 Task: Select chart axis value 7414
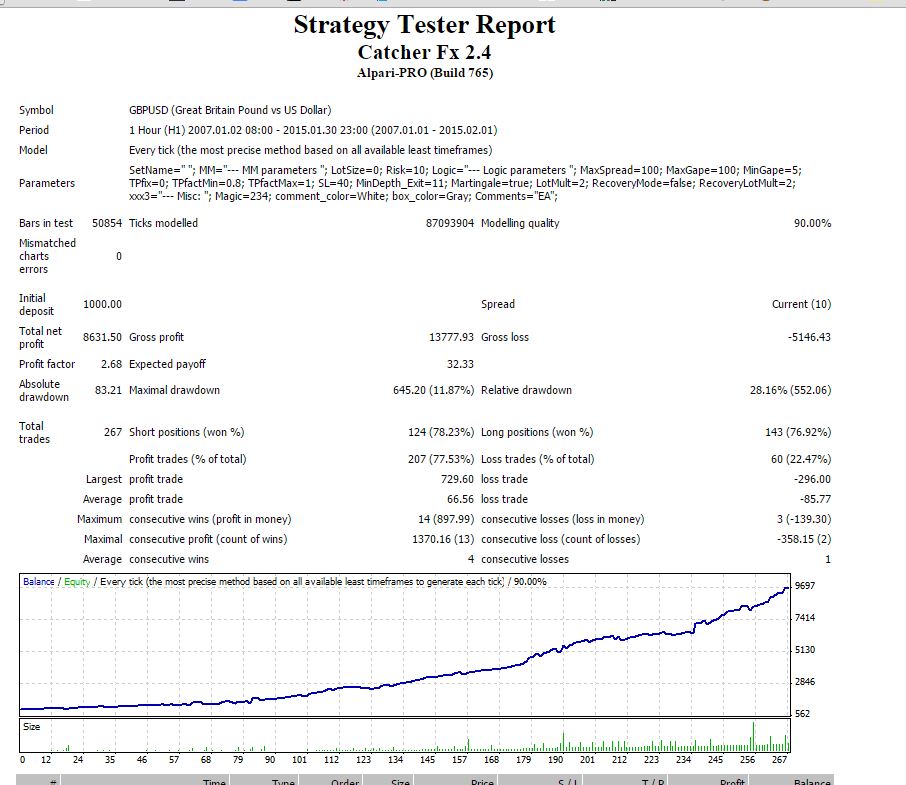[805, 617]
